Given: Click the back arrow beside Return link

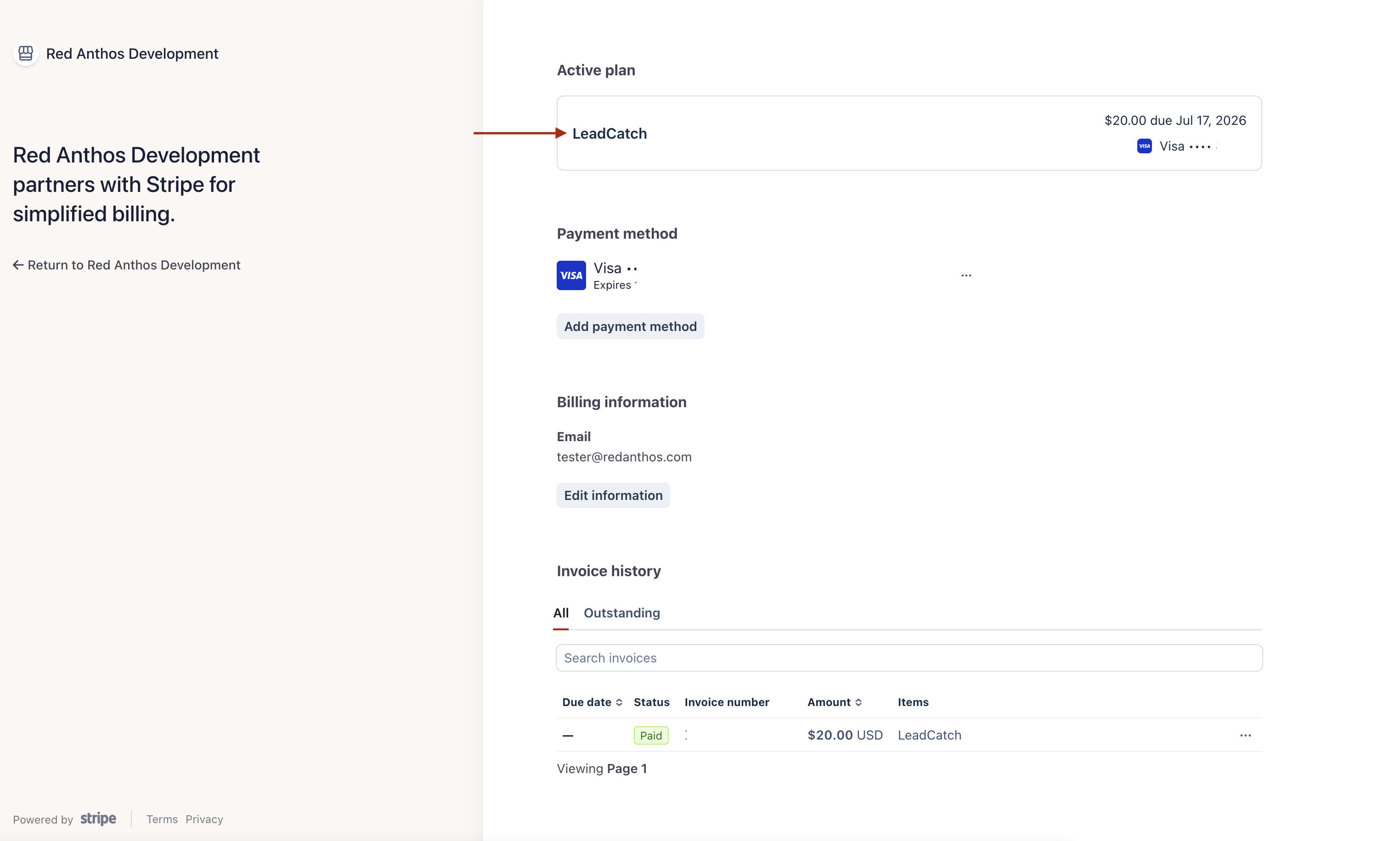Looking at the screenshot, I should [x=18, y=265].
